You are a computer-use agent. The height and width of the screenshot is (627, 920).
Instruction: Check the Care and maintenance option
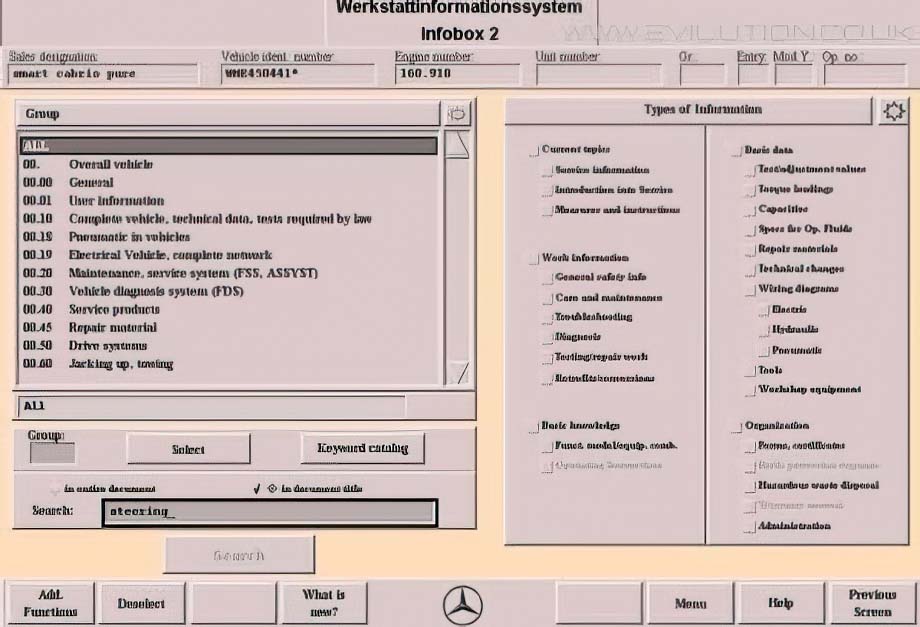pyautogui.click(x=548, y=299)
